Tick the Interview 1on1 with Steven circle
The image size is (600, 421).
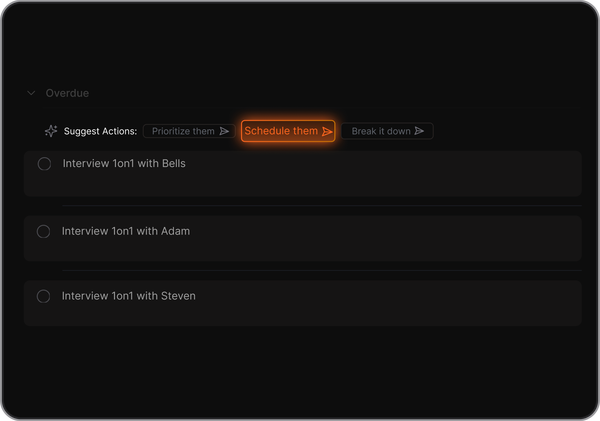click(43, 296)
